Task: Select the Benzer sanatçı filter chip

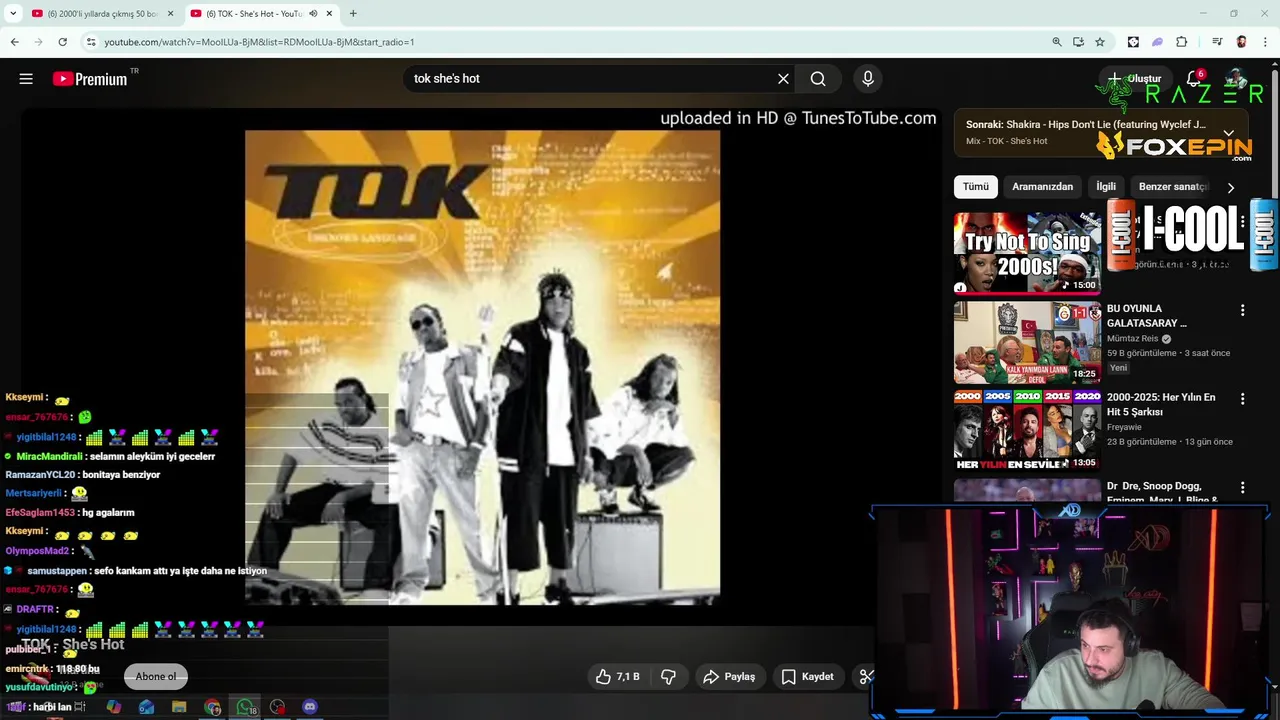Action: 1173,187
